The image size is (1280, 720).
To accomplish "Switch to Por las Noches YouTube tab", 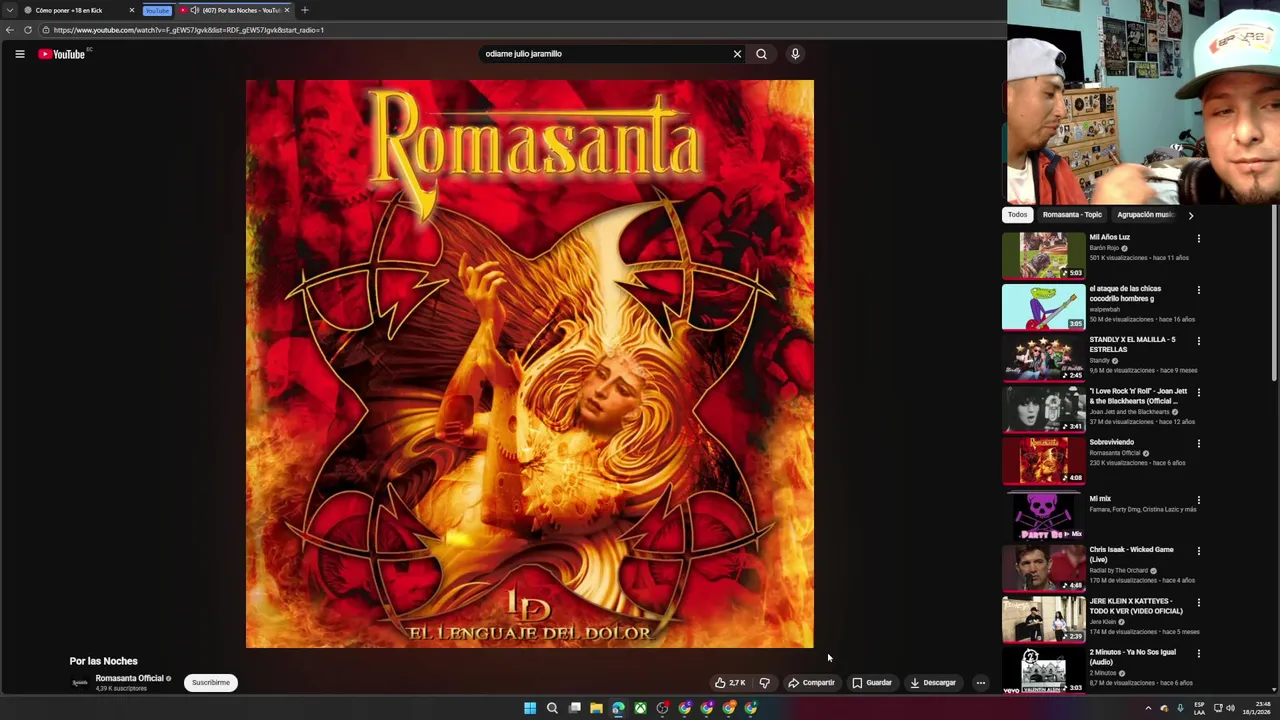I will click(x=235, y=10).
